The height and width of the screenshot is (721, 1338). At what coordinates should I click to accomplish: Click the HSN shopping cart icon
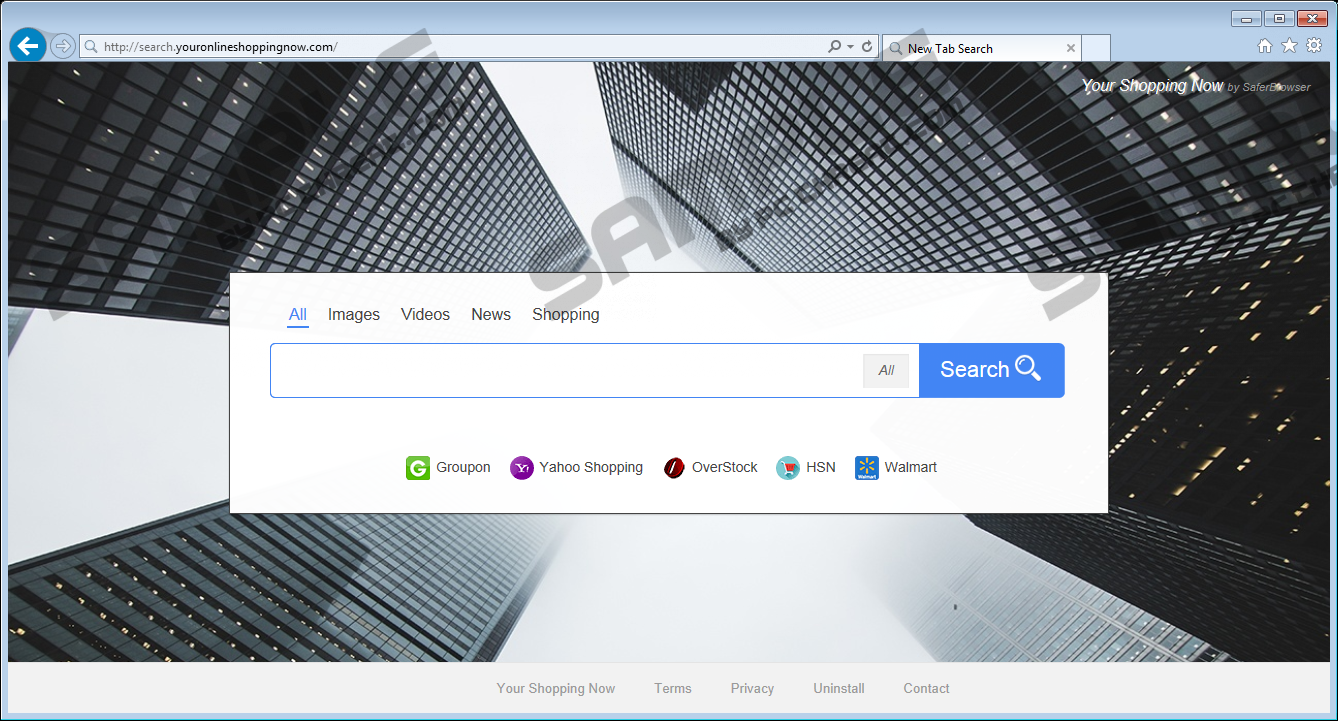788,468
